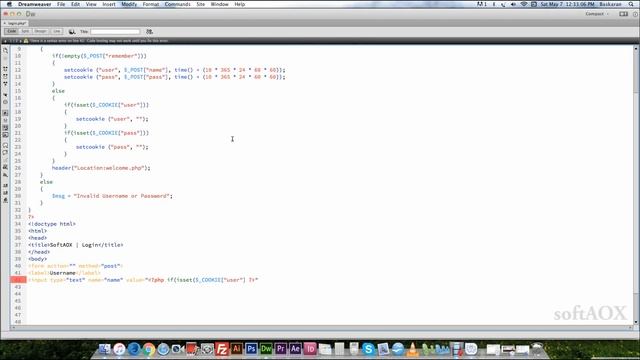This screenshot has height=360, width=640.
Task: Open the Baskaran user menu
Action: click(x=610, y=4)
